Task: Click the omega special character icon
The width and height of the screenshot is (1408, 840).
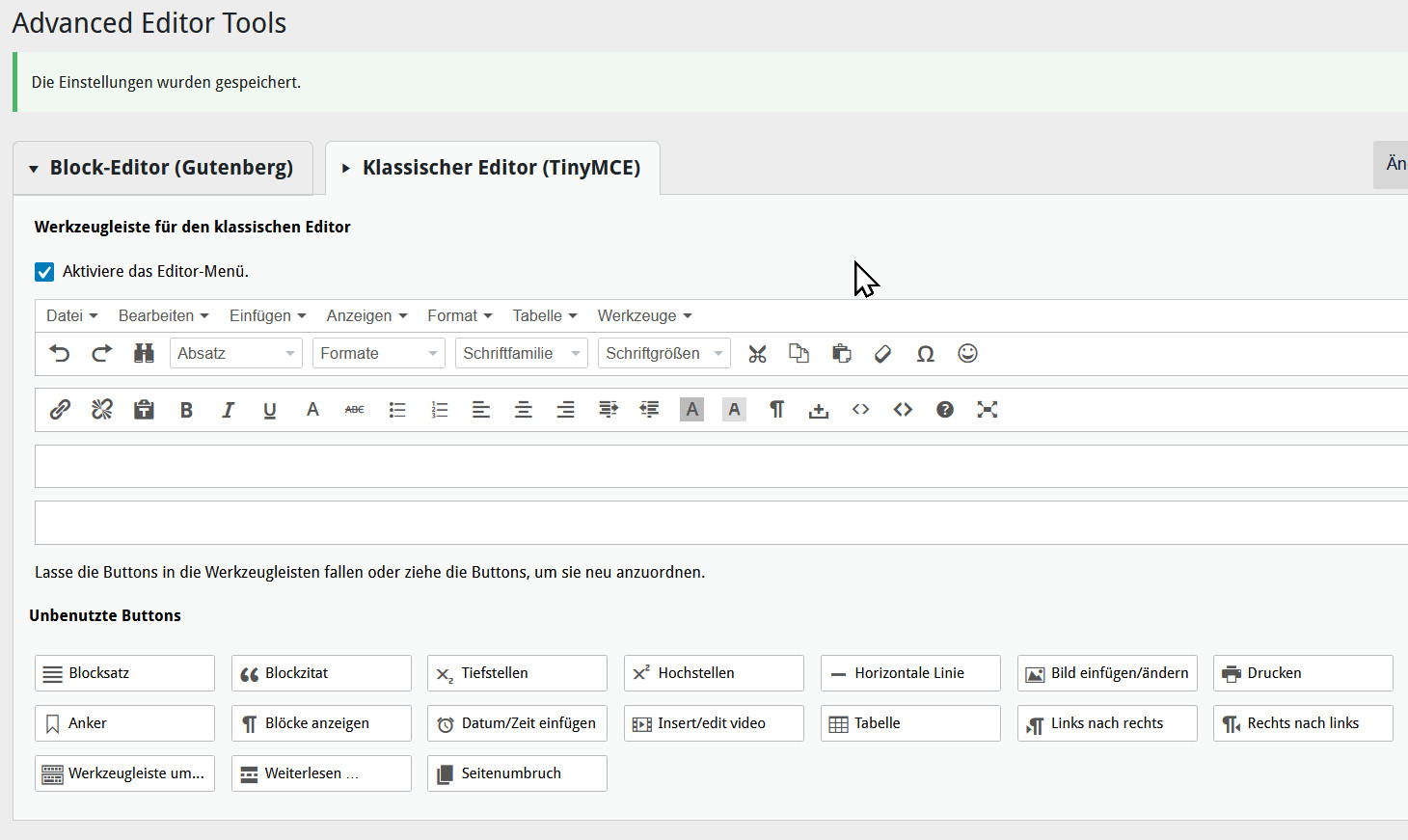Action: pos(925,354)
